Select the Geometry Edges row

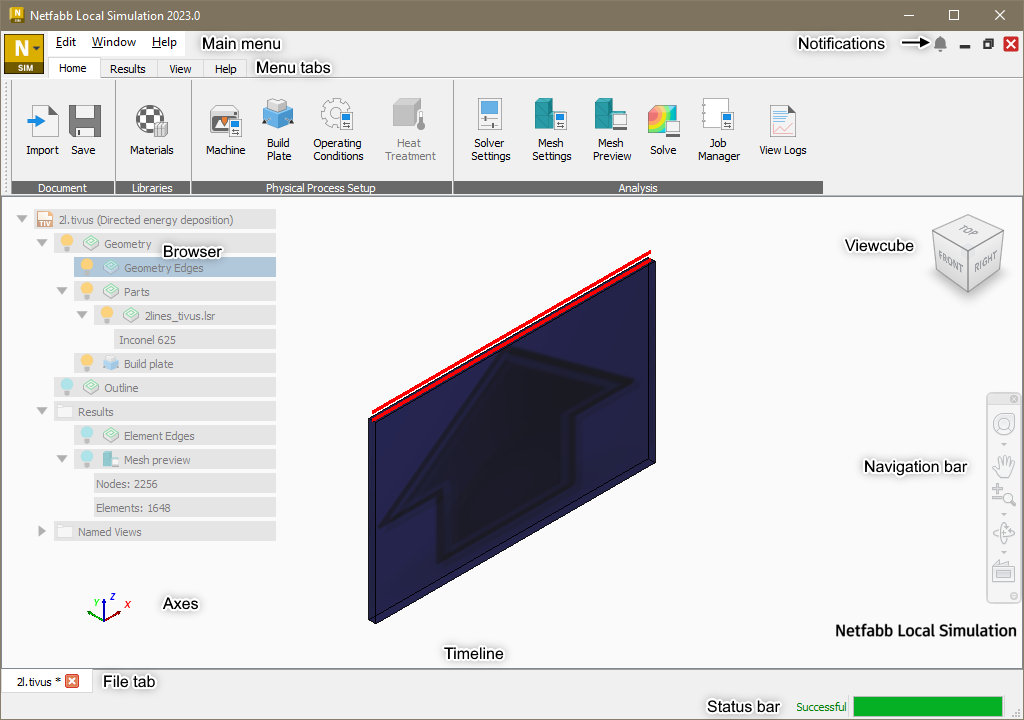click(174, 267)
